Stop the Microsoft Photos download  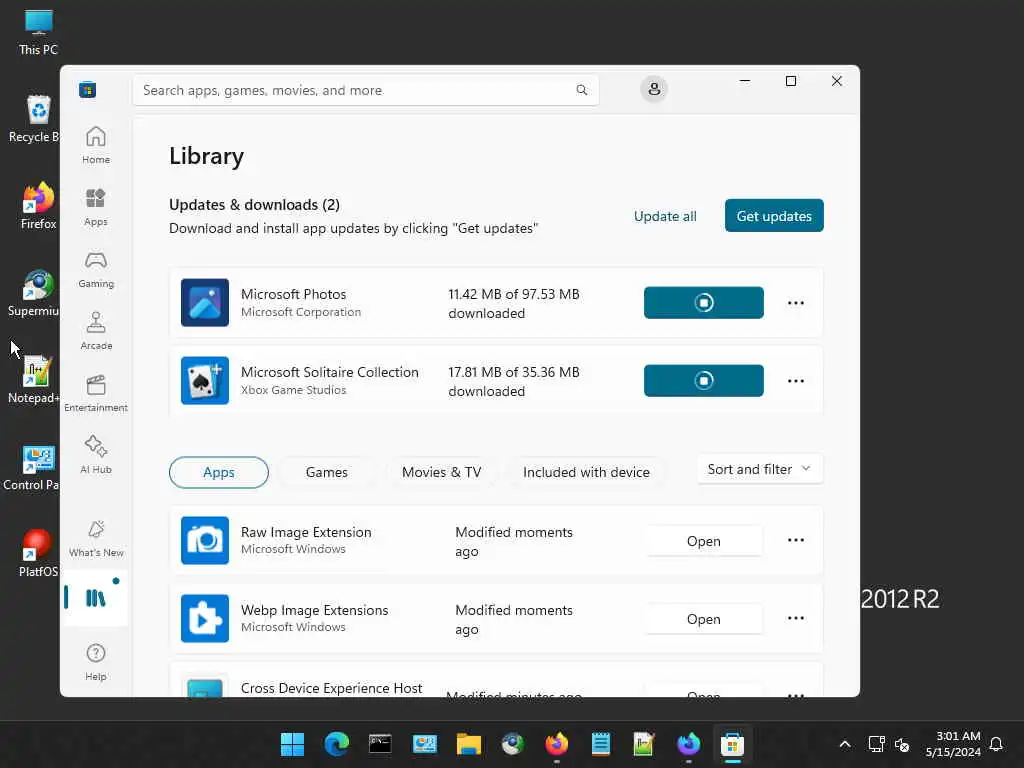pyautogui.click(x=703, y=302)
